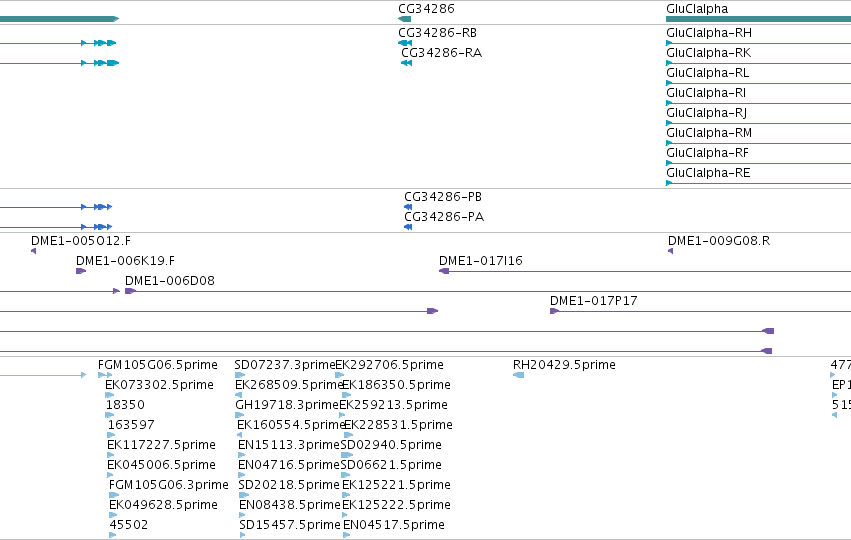Click the EK292706.5prime EST label
Viewport: 851px width, 540px height.
(390, 365)
